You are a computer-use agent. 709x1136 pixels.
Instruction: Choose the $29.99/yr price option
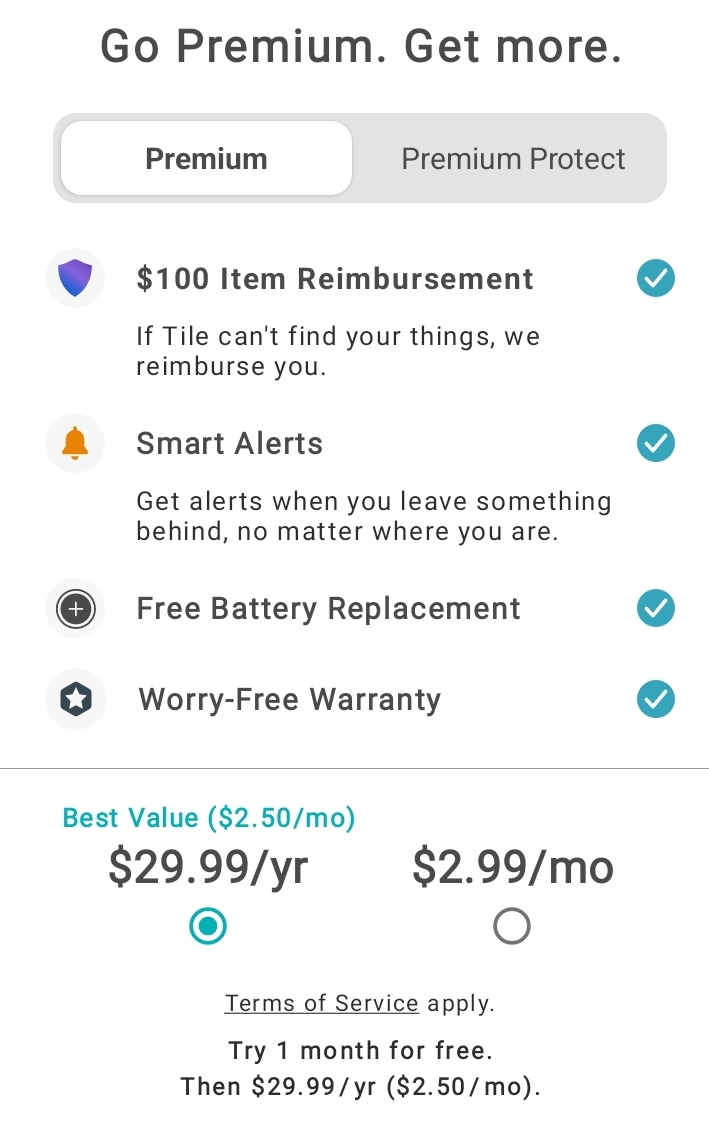click(x=208, y=867)
